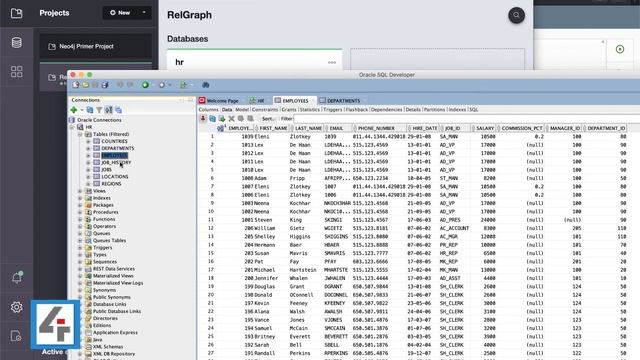The image size is (640, 360).
Task: Expand the COUNTRIES table node
Action: (x=88, y=141)
